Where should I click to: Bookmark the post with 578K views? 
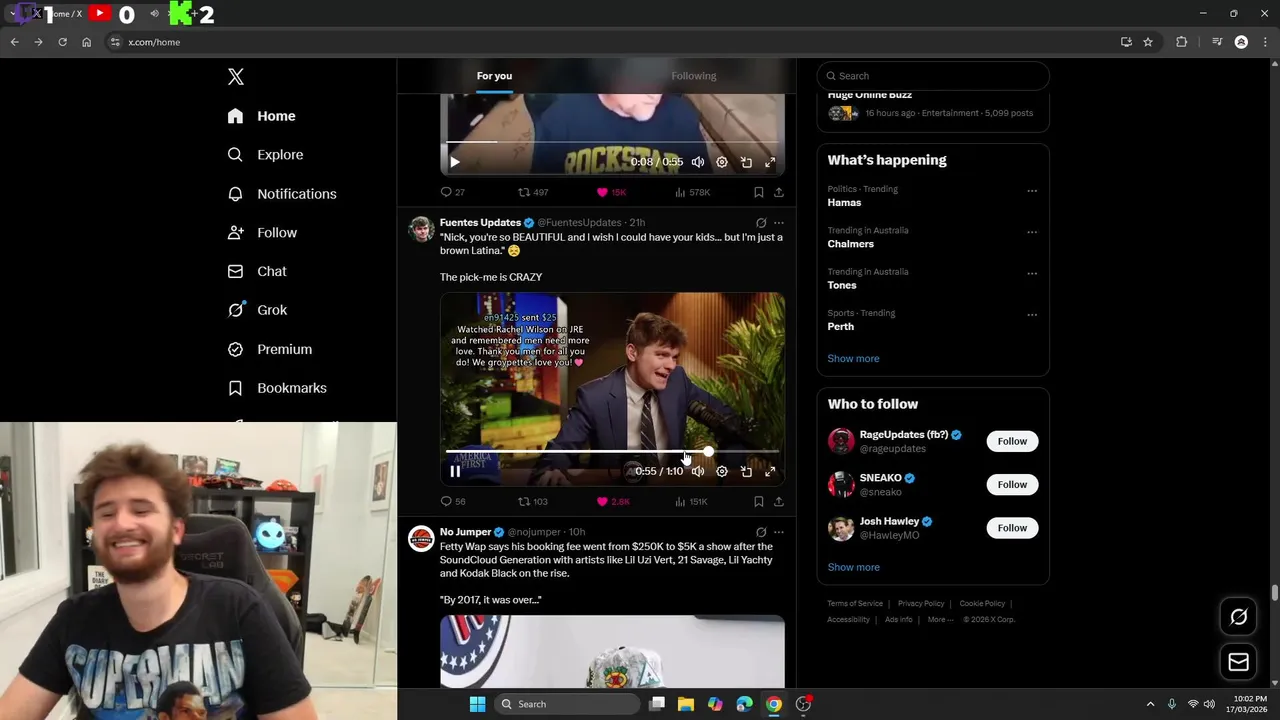point(759,192)
